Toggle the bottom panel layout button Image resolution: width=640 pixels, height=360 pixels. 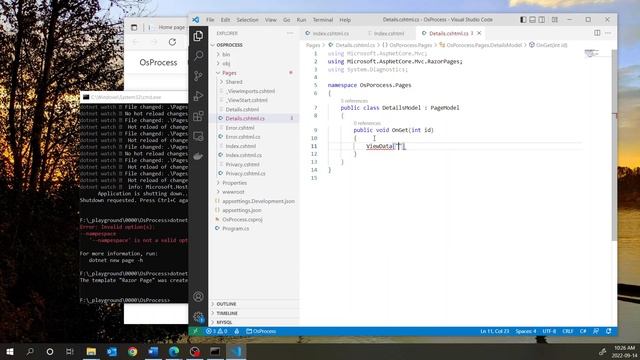tap(533, 20)
